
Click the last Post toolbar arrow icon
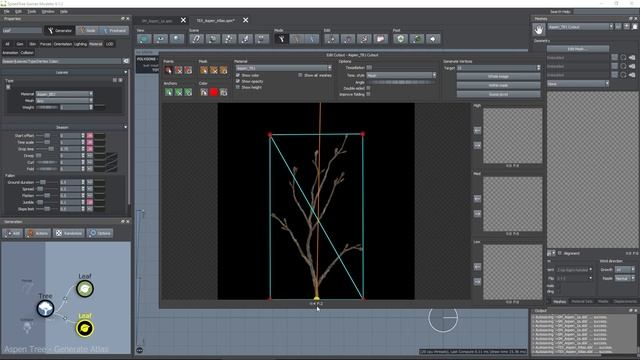point(433,39)
